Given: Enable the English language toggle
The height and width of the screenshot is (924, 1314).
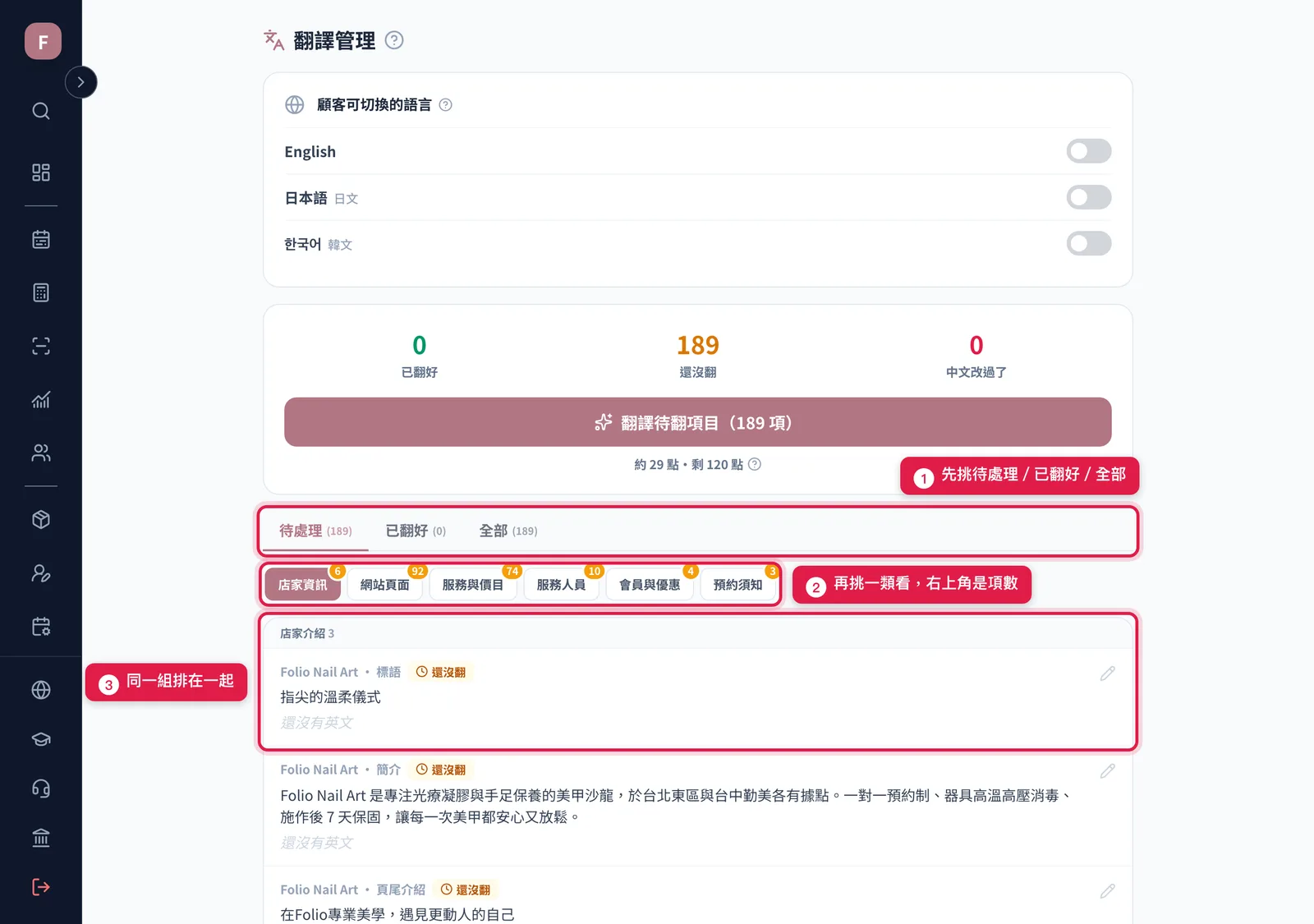Looking at the screenshot, I should click(x=1089, y=151).
